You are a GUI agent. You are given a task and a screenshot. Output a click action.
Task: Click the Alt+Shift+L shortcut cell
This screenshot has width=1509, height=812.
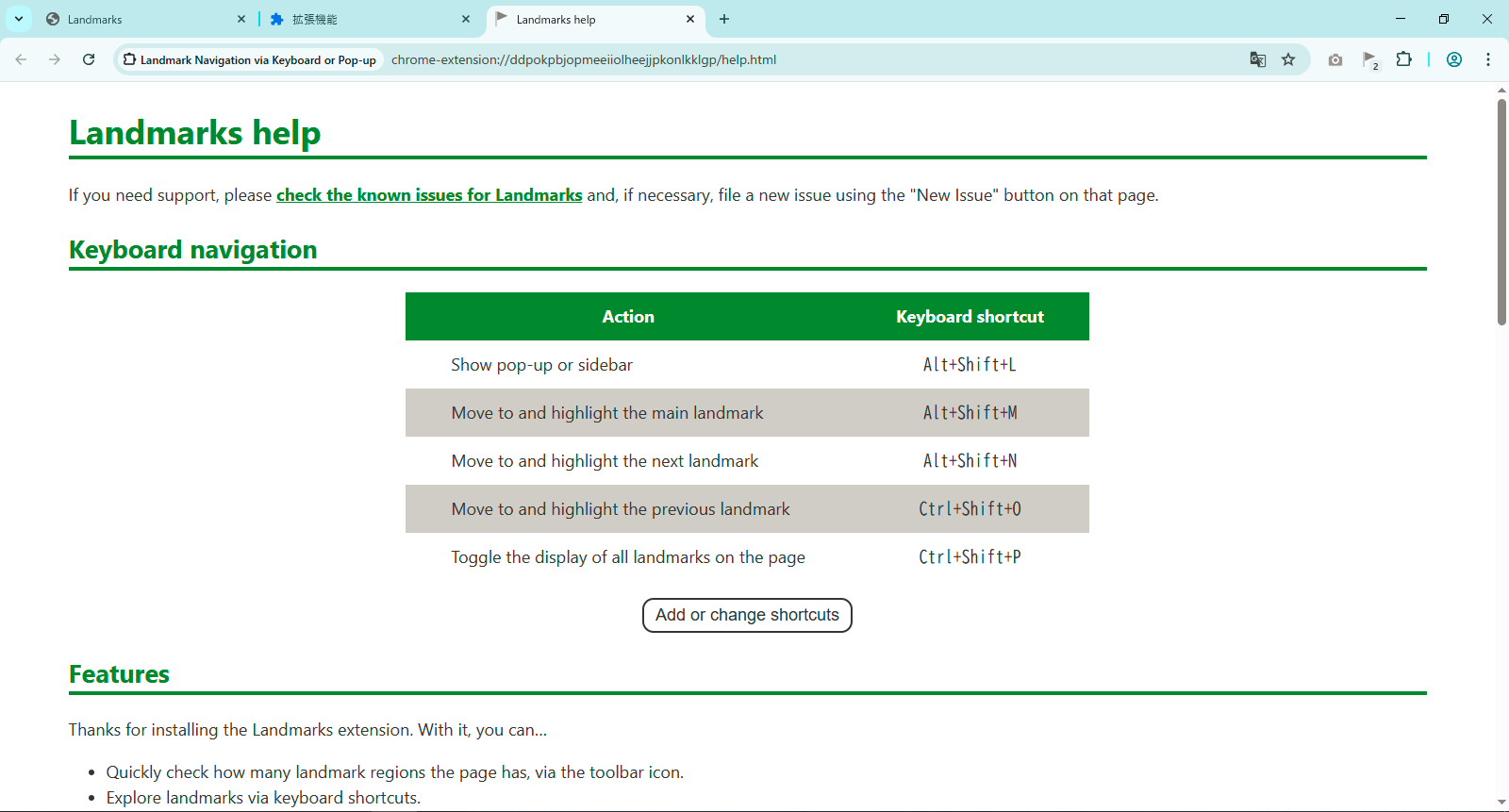click(970, 365)
